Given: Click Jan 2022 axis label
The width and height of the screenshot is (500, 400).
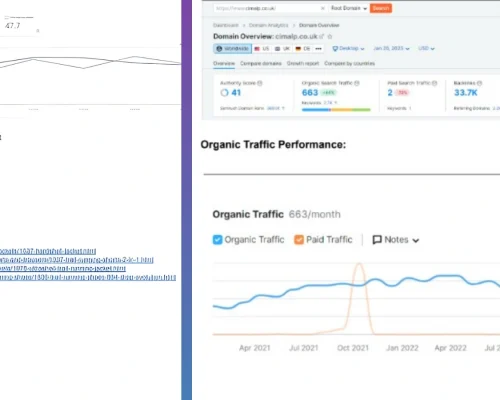Looking at the screenshot, I should coord(402,348).
